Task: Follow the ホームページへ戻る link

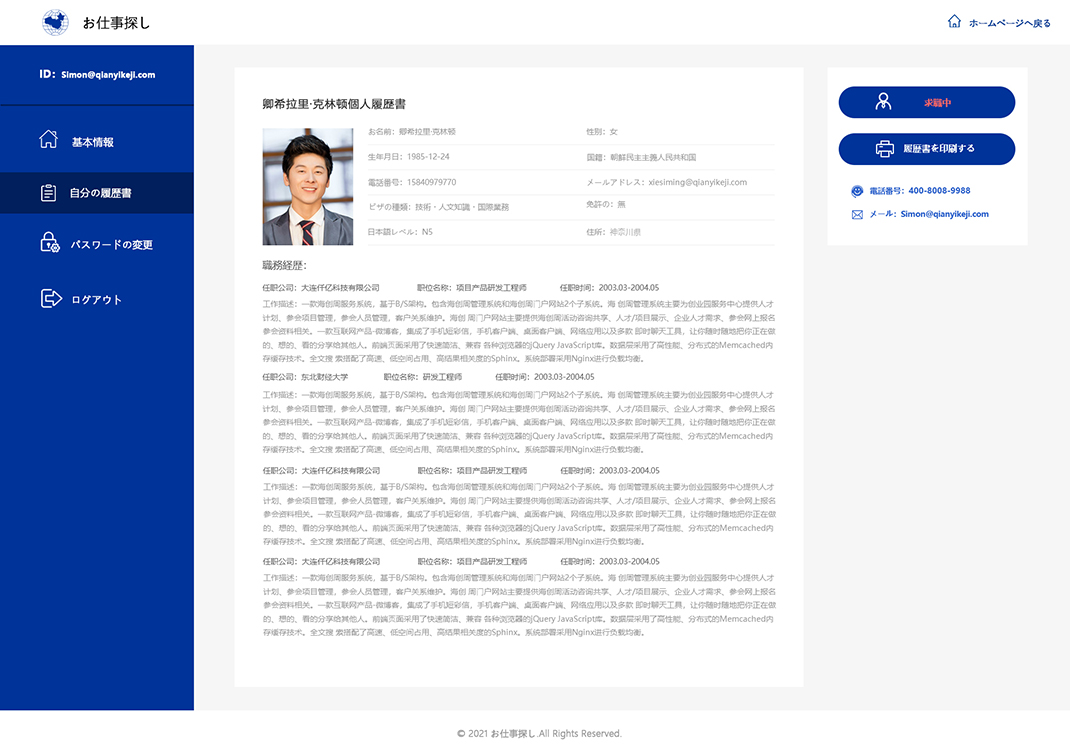Action: pyautogui.click(x=1009, y=23)
